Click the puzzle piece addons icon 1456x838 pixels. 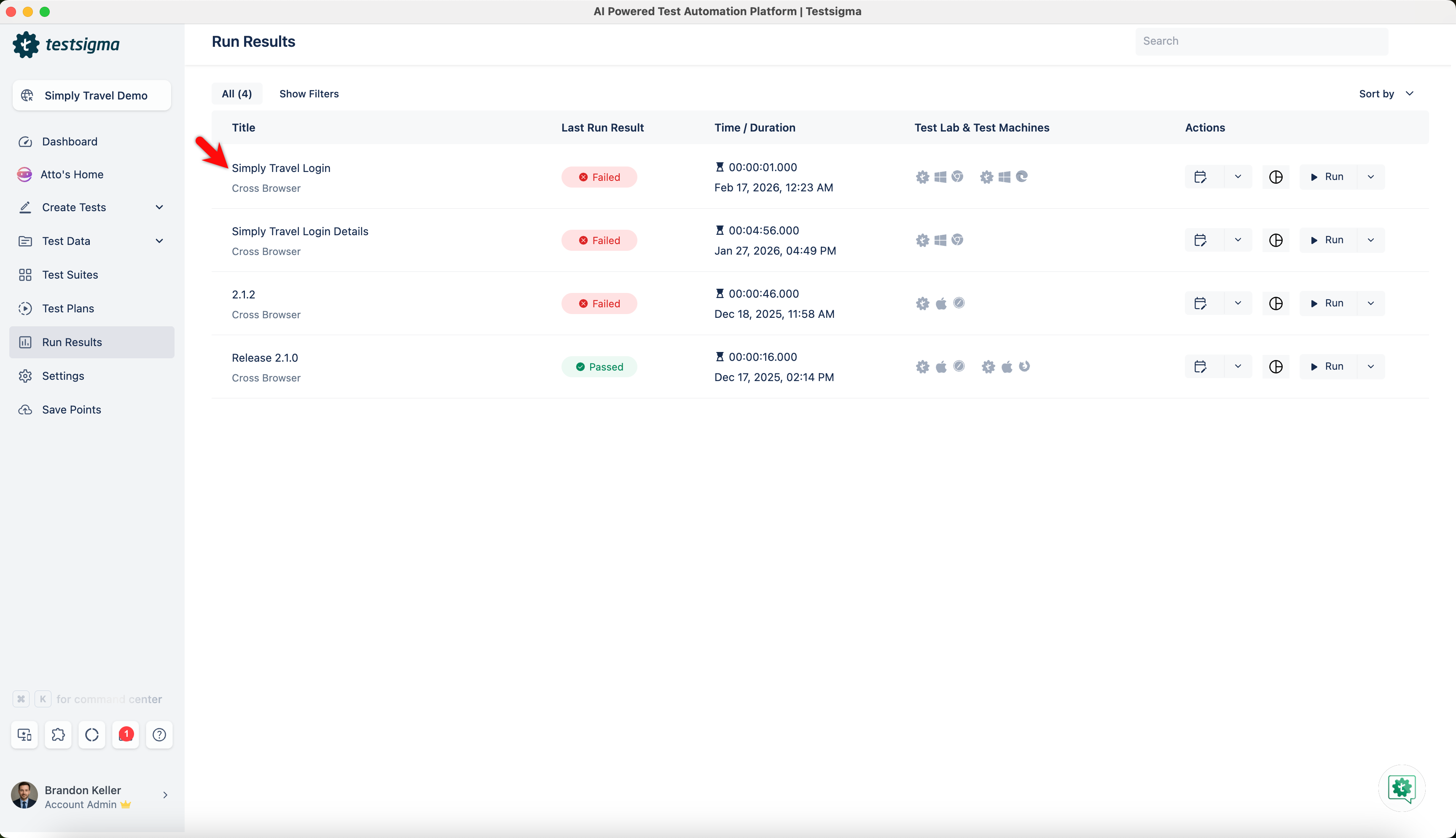(x=58, y=734)
